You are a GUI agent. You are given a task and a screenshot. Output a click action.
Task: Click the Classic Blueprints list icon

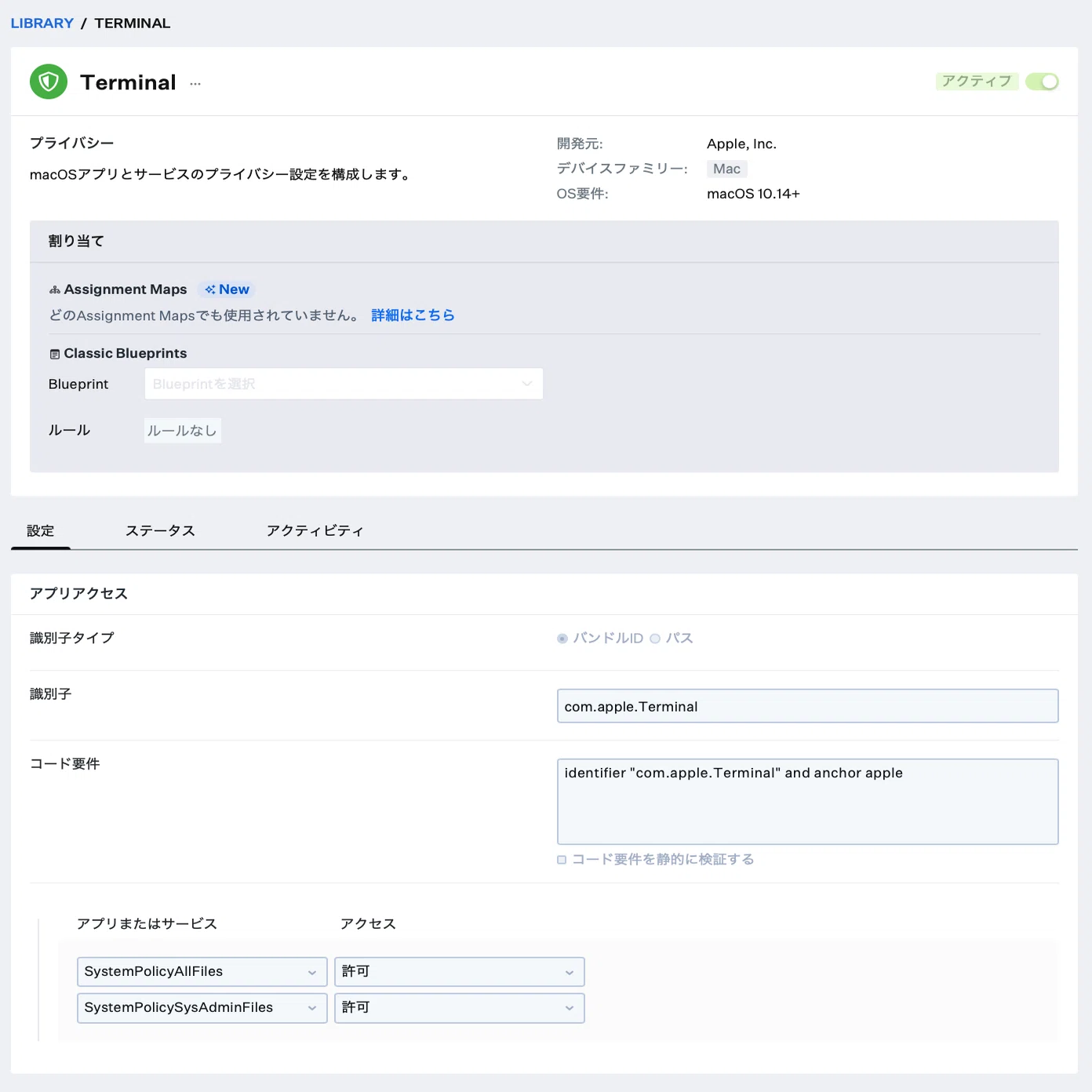point(55,354)
